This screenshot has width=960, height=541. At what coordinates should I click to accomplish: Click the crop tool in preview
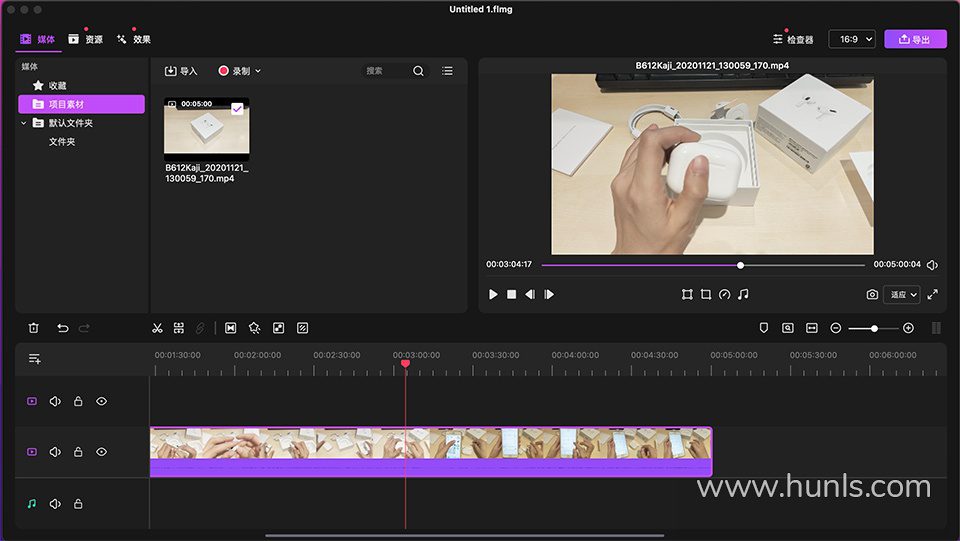click(x=706, y=294)
